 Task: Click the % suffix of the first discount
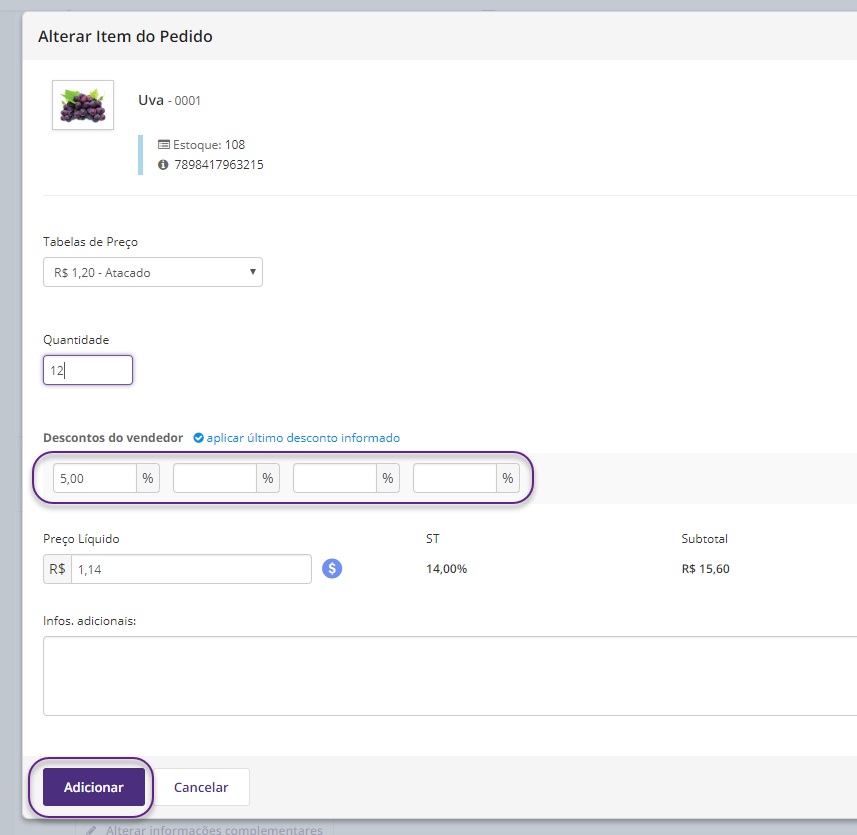(x=148, y=478)
